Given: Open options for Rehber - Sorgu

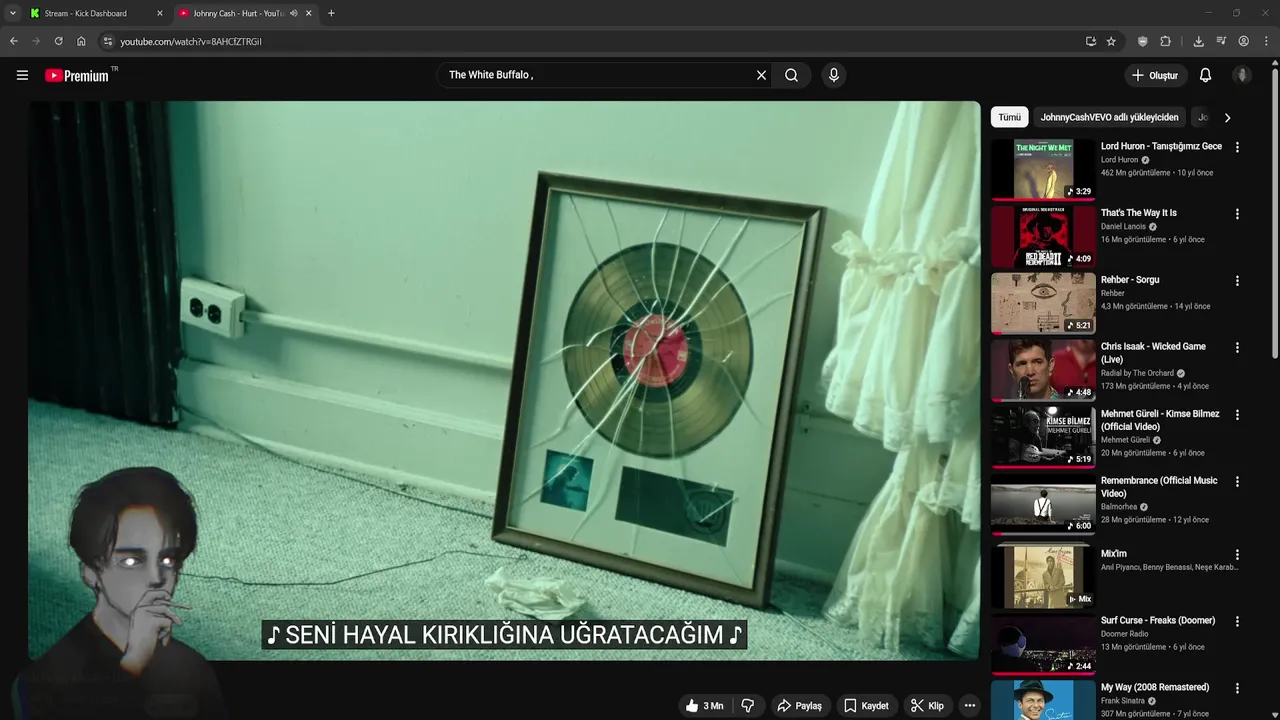Looking at the screenshot, I should (x=1237, y=281).
